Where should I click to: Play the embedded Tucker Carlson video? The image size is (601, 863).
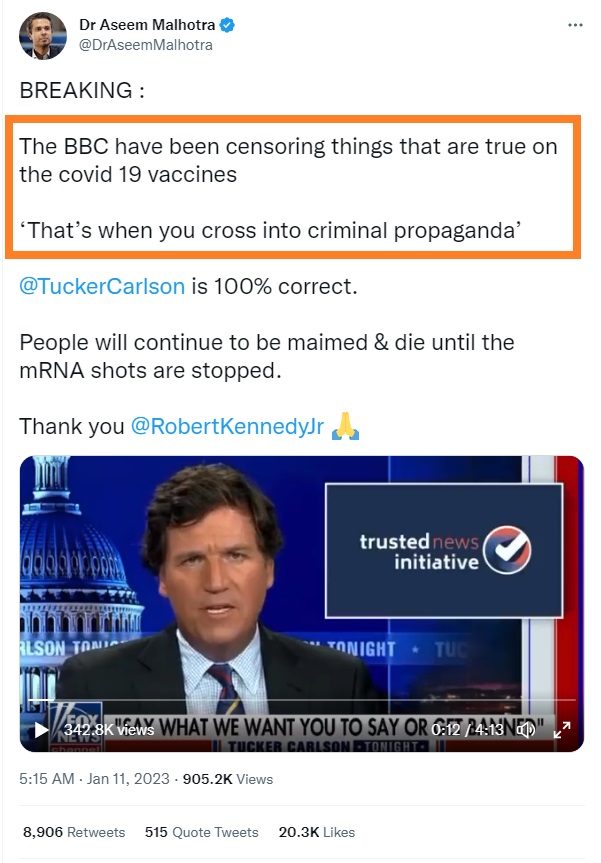point(41,730)
